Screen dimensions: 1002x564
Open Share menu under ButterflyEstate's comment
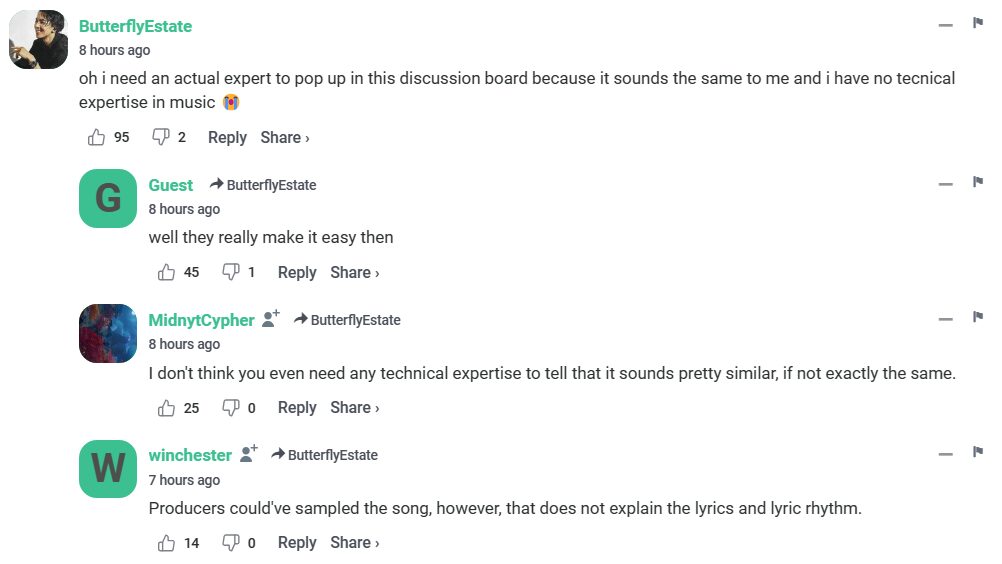coord(285,137)
